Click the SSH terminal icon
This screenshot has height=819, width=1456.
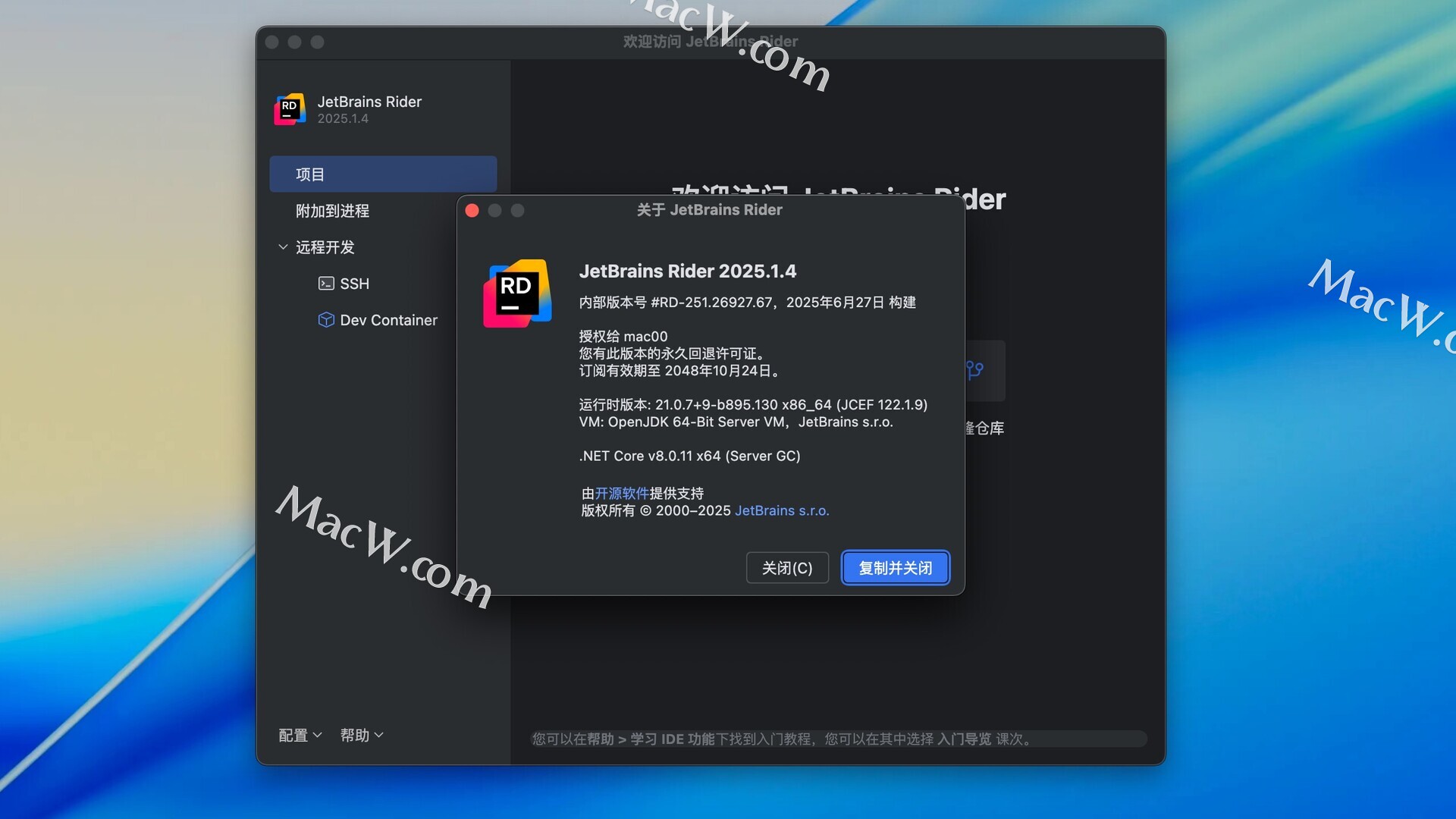pos(326,284)
